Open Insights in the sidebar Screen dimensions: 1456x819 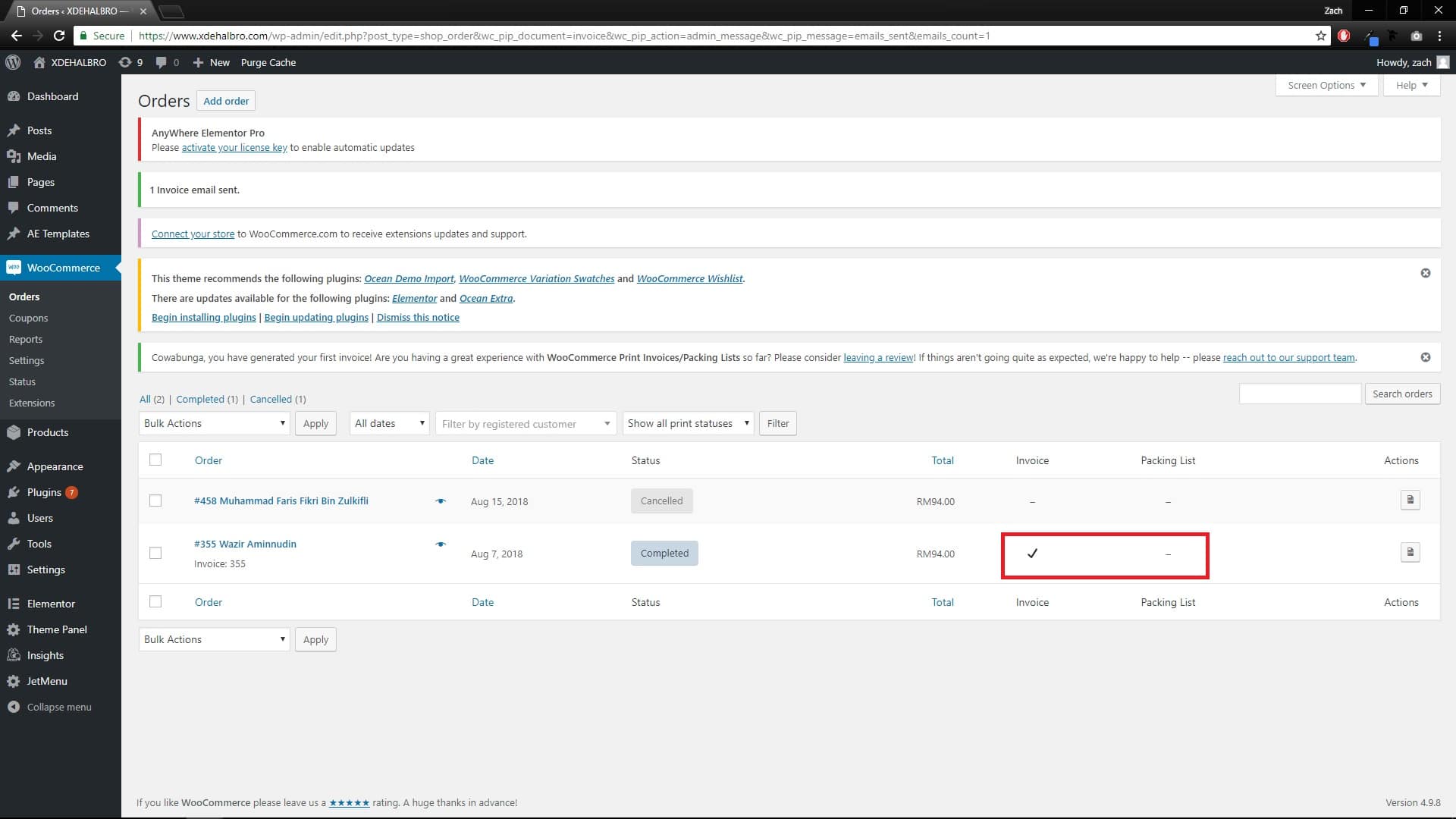(61, 655)
